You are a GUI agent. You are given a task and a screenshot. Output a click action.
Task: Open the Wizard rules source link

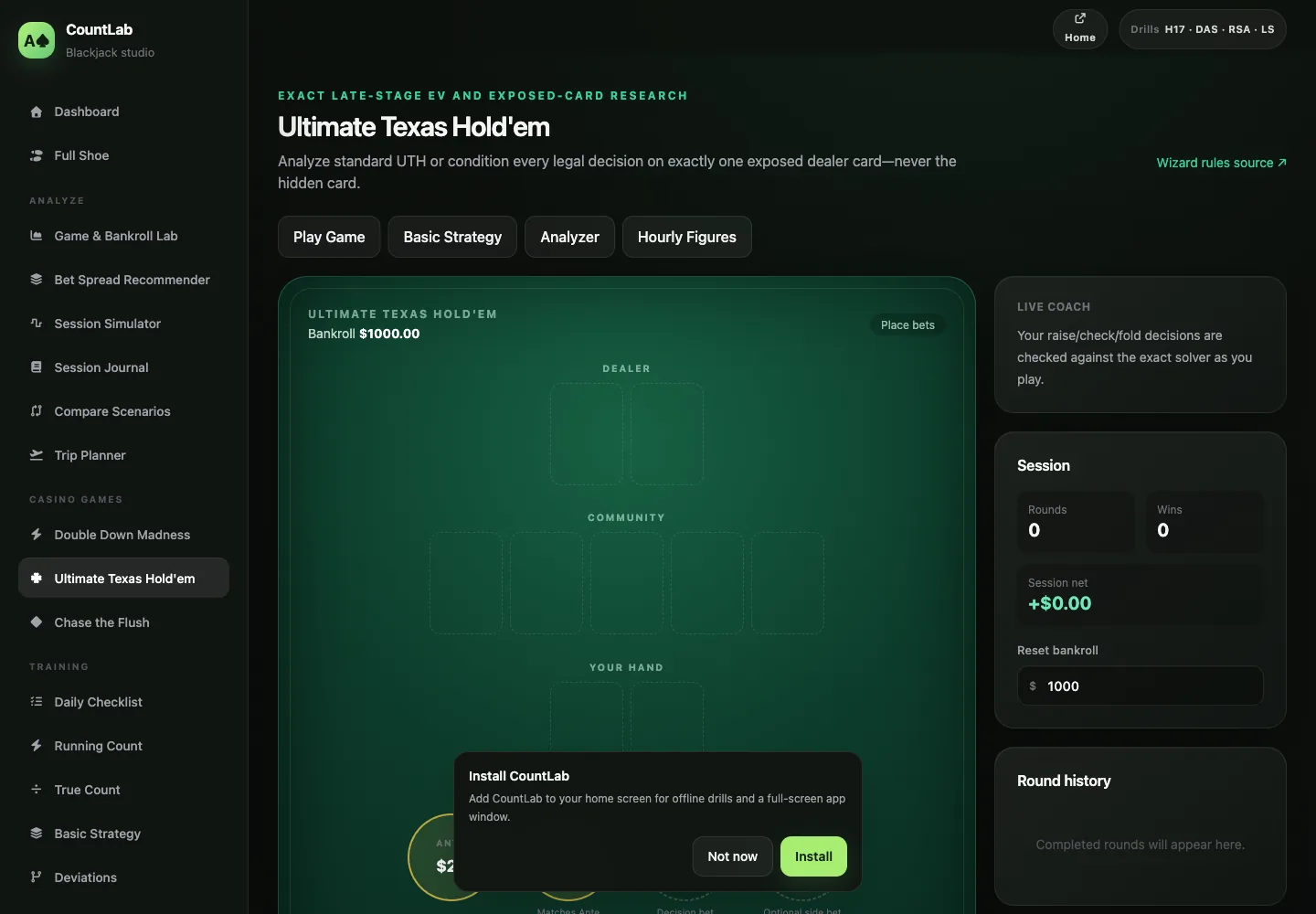click(1221, 163)
